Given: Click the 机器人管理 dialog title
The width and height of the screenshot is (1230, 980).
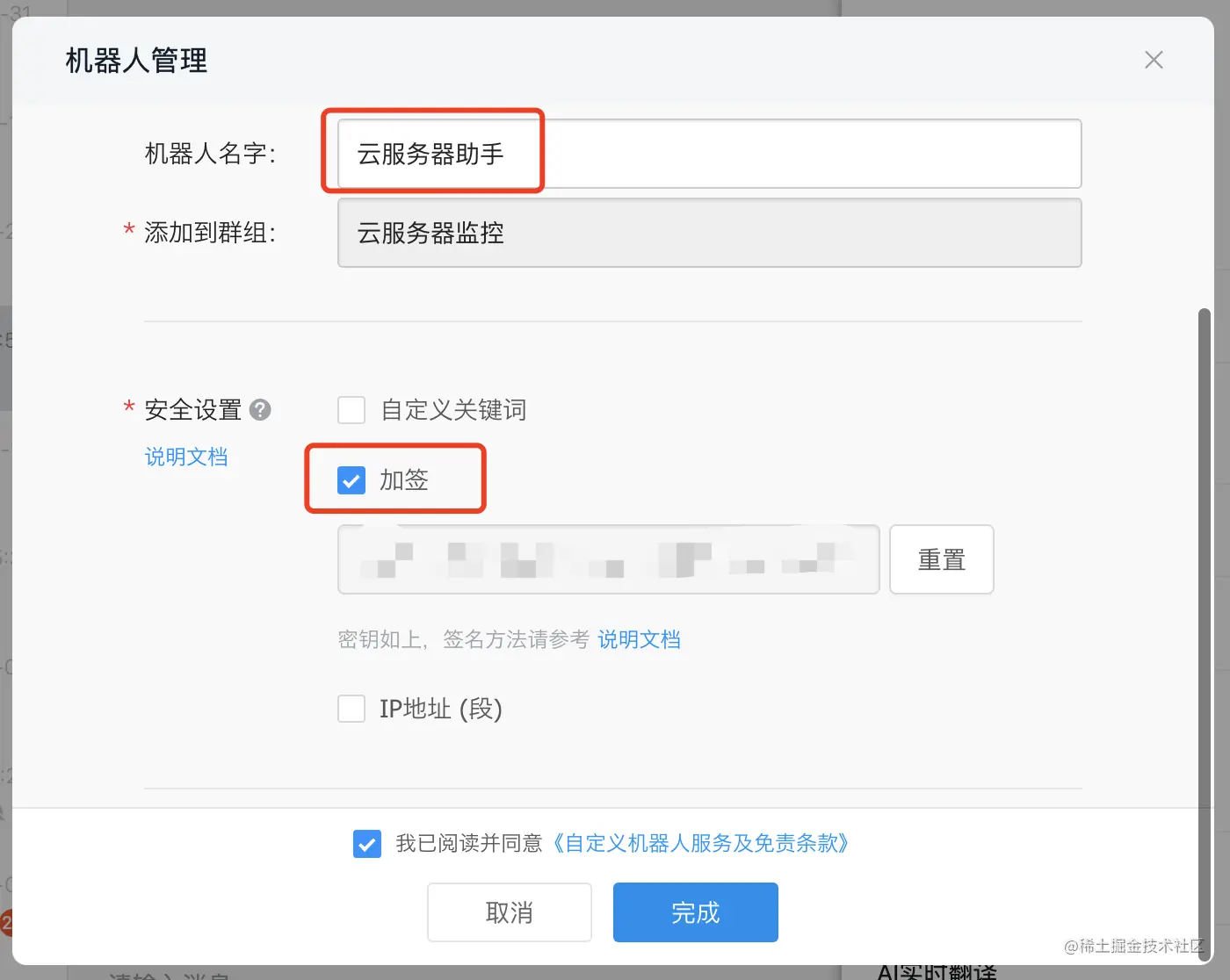Looking at the screenshot, I should 136,61.
